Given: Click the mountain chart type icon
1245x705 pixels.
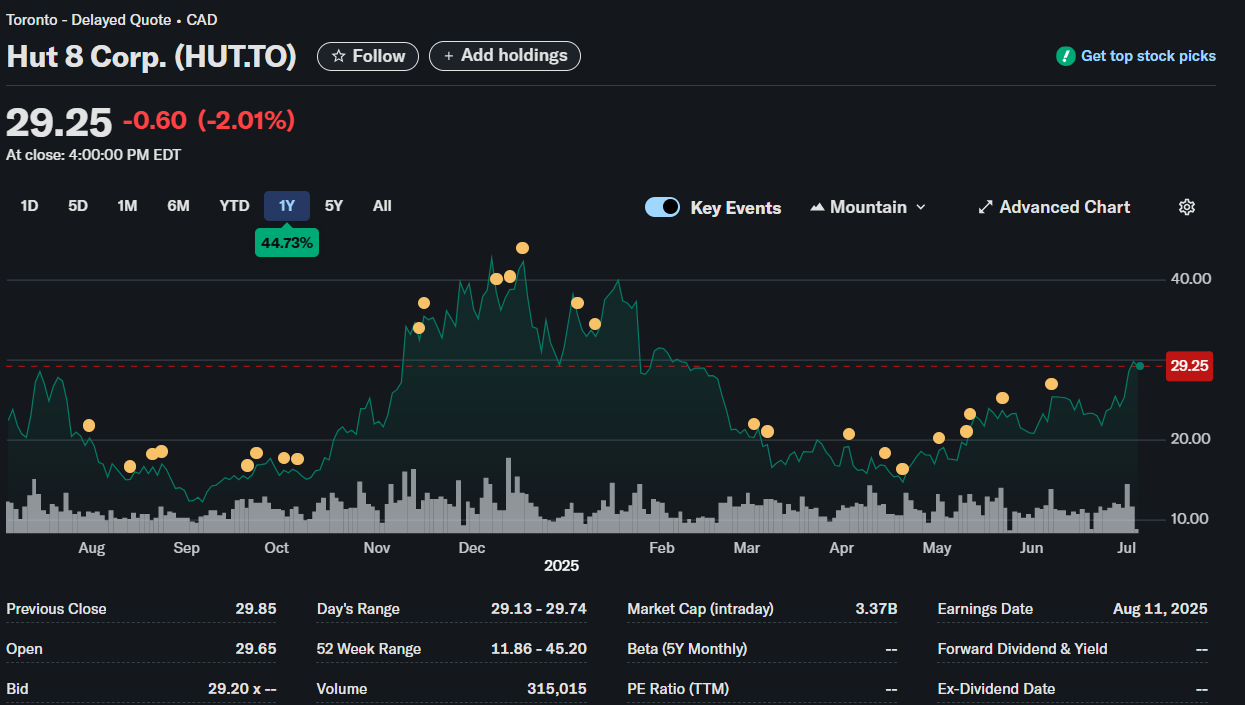Looking at the screenshot, I should tap(817, 207).
